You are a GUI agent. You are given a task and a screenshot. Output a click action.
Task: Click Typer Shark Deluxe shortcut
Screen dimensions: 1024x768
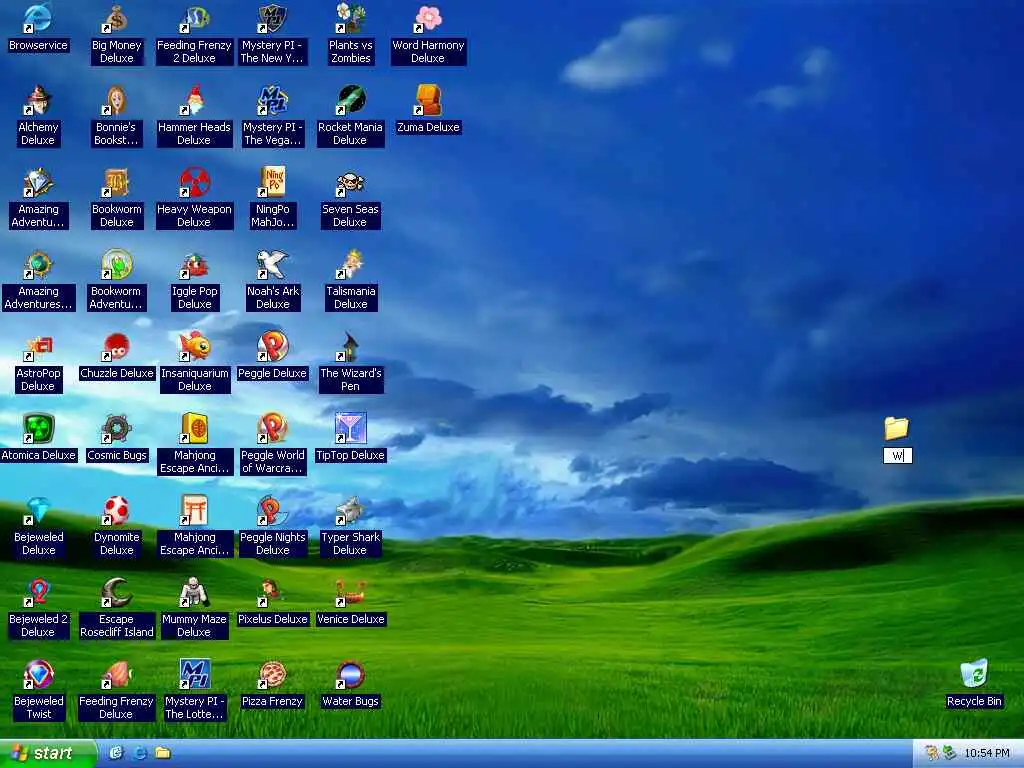pos(351,511)
